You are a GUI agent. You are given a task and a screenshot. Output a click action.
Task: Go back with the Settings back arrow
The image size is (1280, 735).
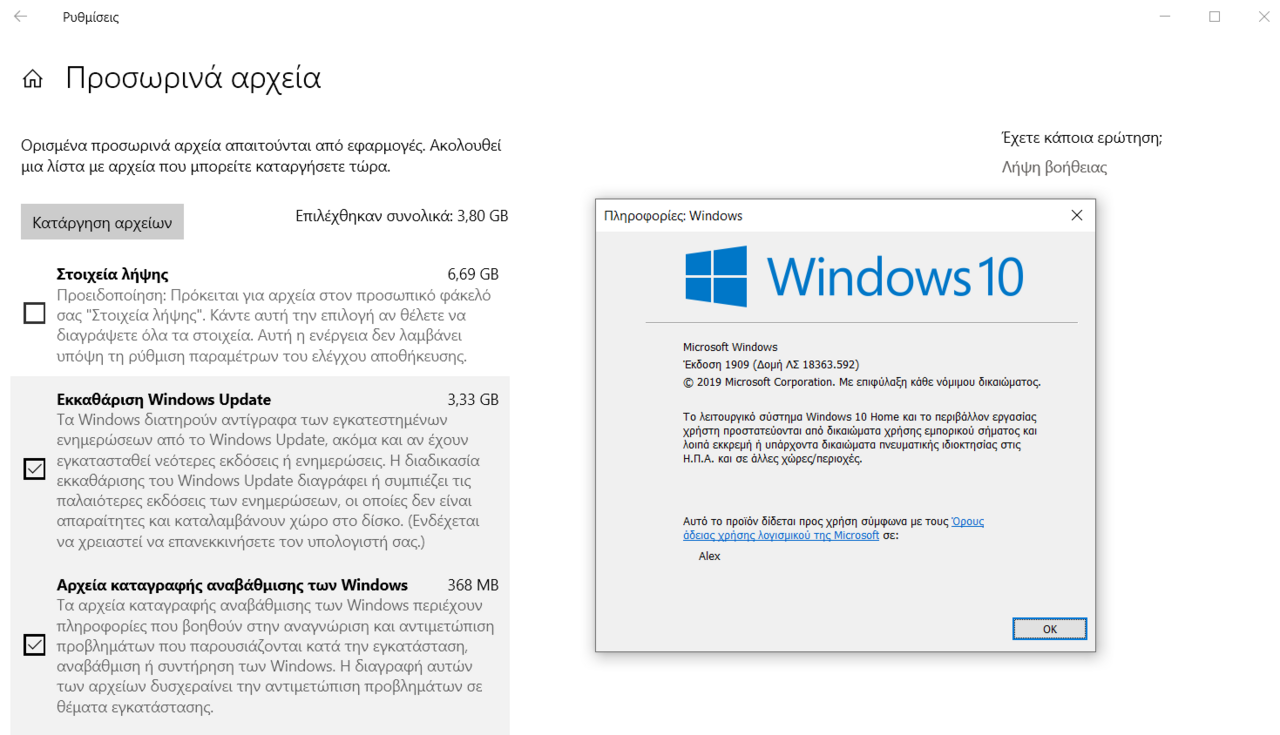click(22, 17)
